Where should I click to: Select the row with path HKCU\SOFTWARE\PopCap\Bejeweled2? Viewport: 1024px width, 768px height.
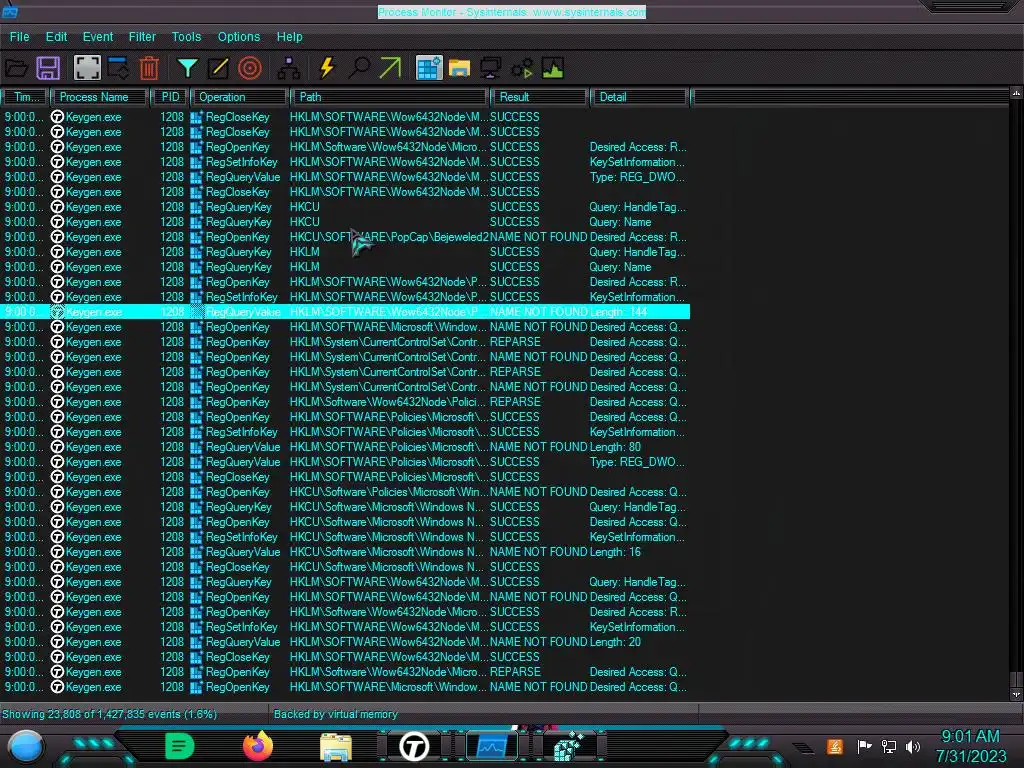[x=345, y=237]
